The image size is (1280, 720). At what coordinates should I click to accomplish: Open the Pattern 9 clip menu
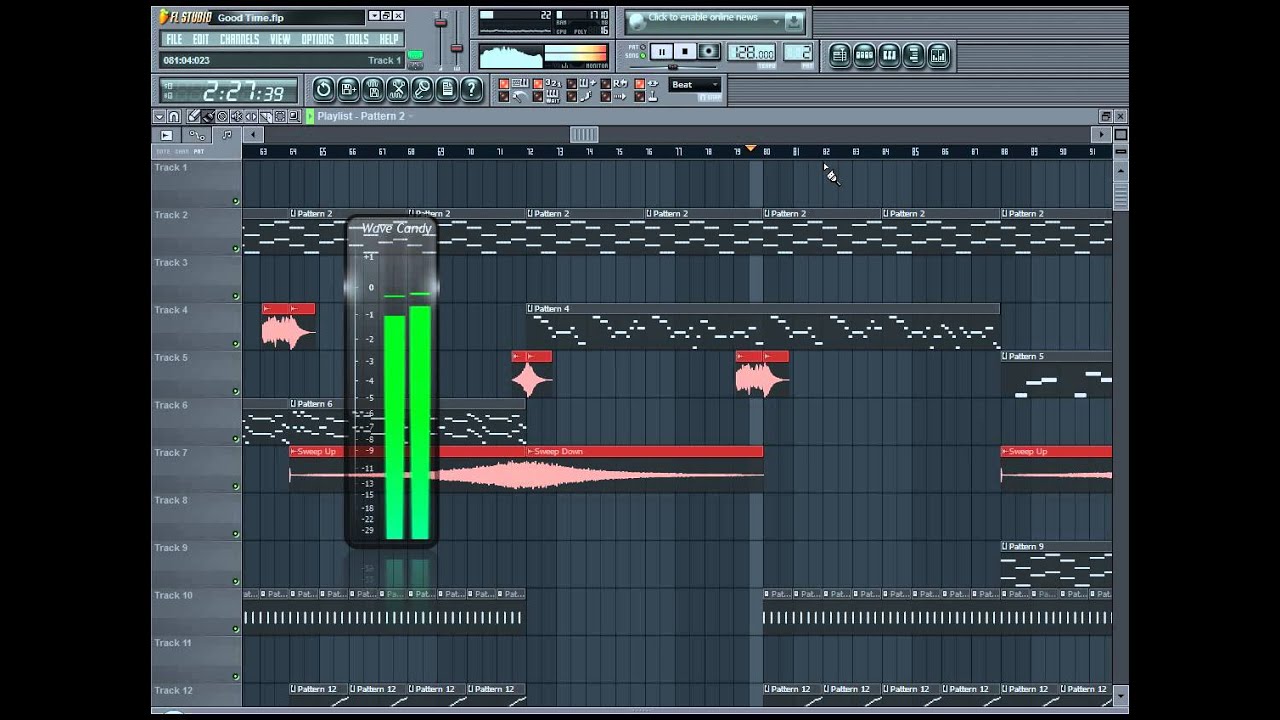(1005, 546)
